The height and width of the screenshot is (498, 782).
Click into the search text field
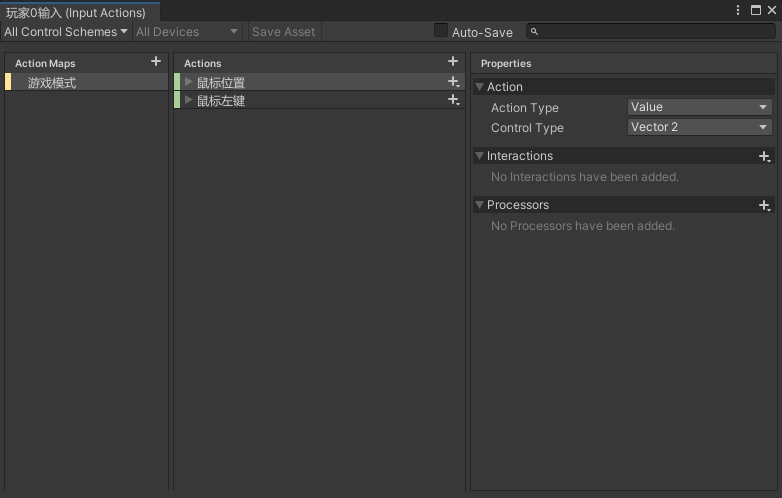coord(655,32)
